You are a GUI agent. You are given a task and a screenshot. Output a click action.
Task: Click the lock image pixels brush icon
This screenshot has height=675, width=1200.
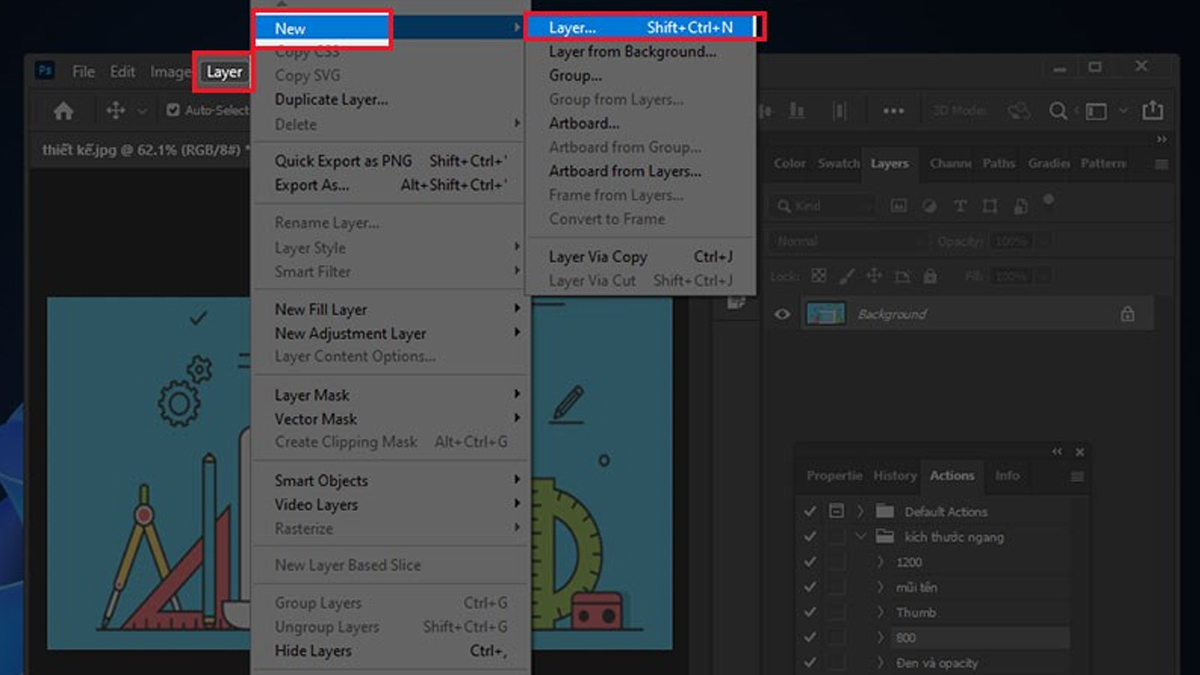(846, 276)
